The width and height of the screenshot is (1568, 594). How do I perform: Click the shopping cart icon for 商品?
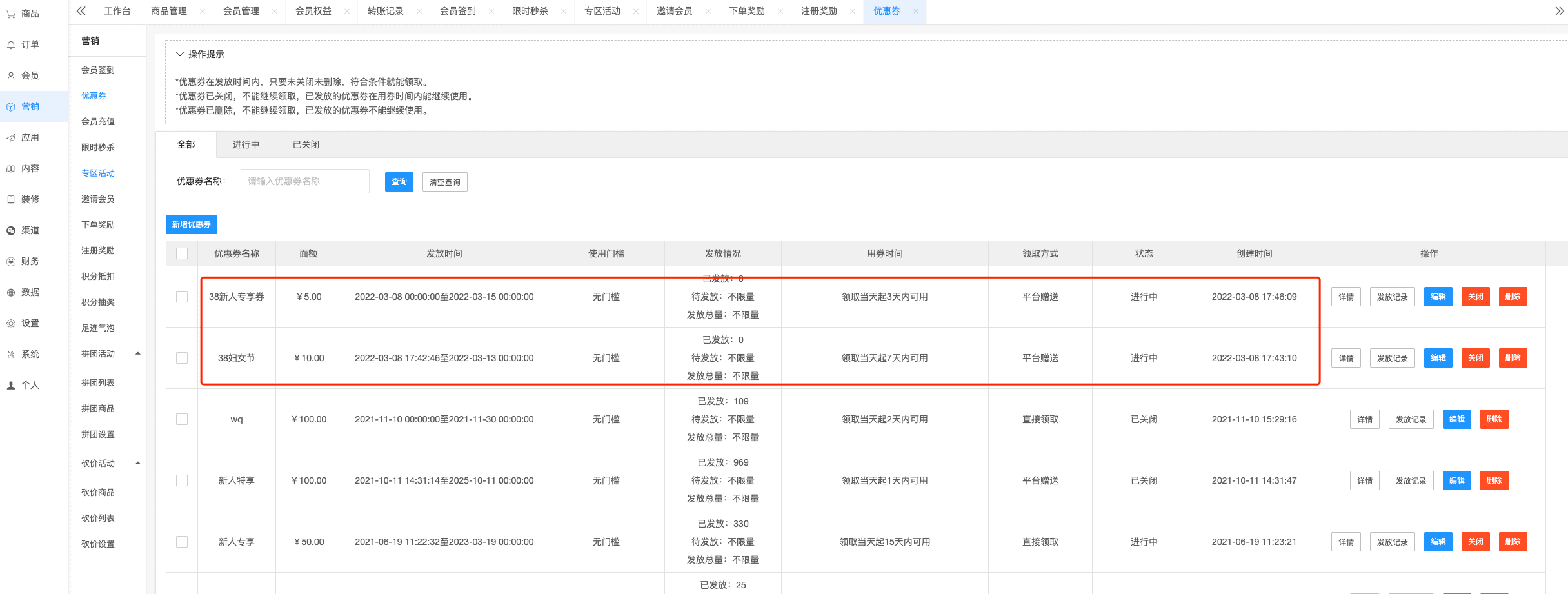[11, 14]
